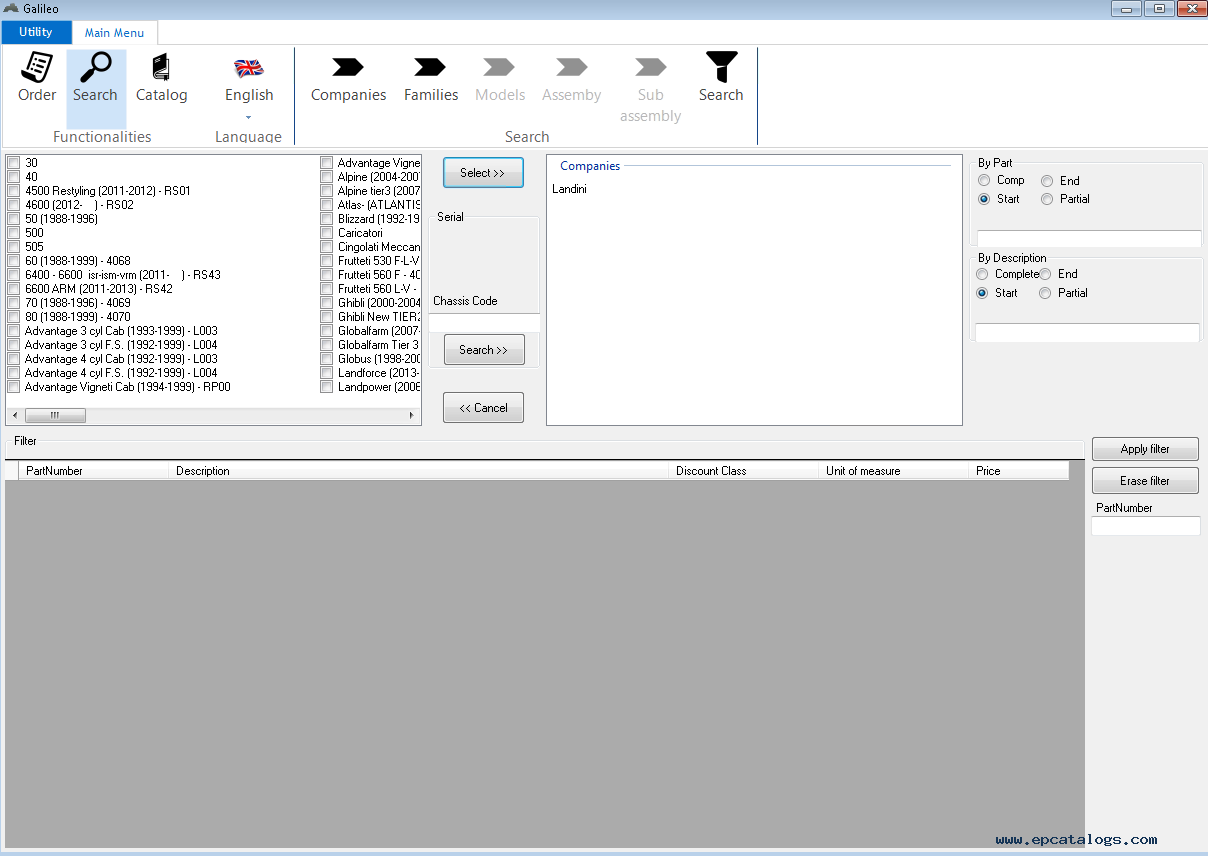Select Comp radio under By Part
The image size is (1208, 856).
tap(984, 181)
